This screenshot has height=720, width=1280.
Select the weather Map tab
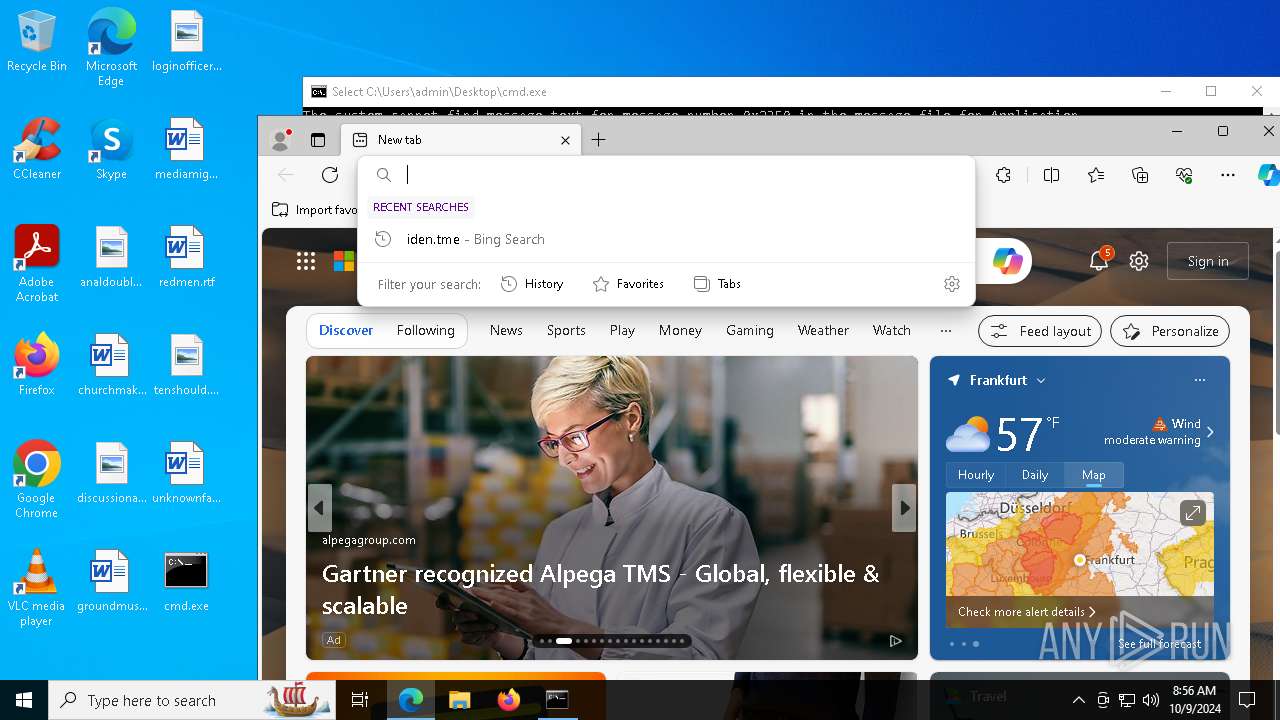coord(1094,475)
